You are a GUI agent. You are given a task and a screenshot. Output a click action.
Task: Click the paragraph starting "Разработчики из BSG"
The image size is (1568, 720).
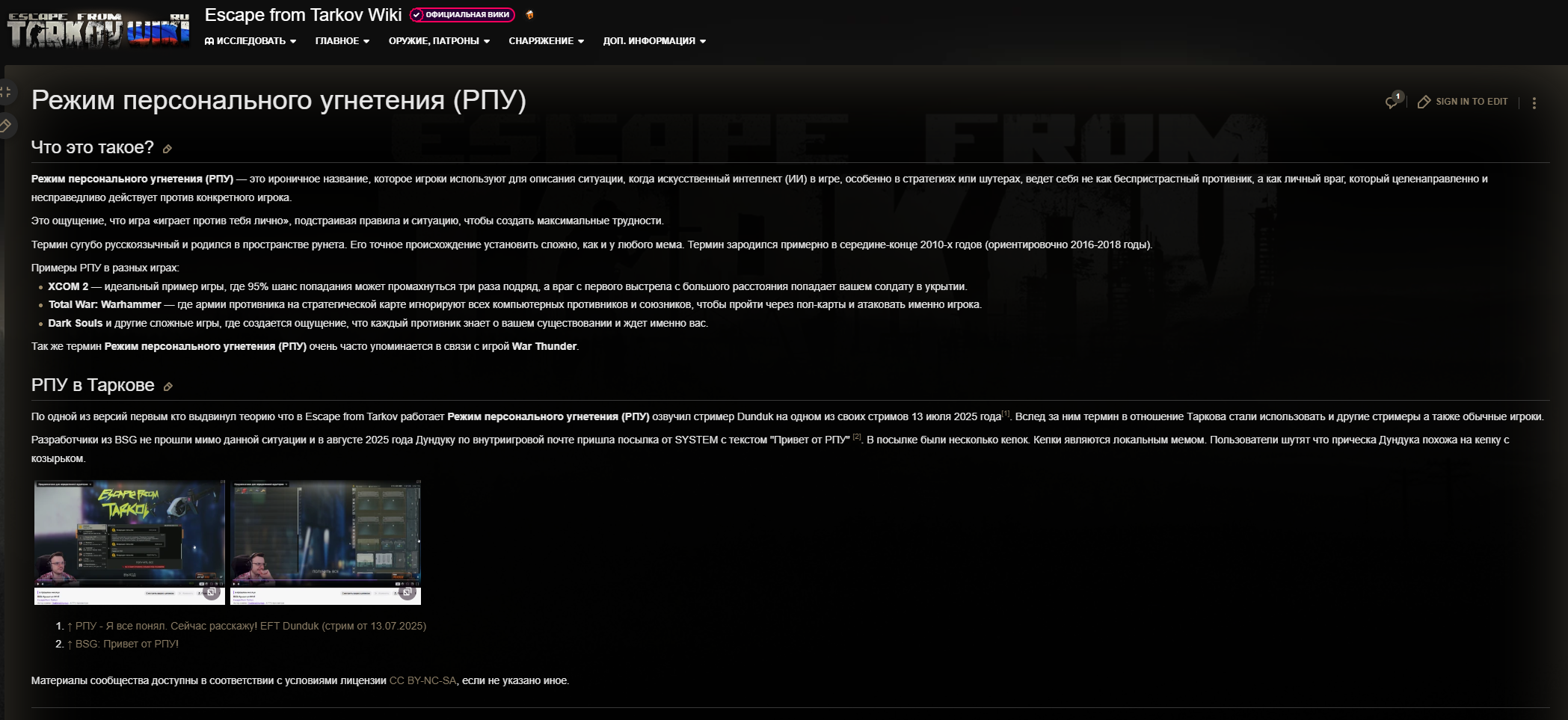[x=770, y=449]
